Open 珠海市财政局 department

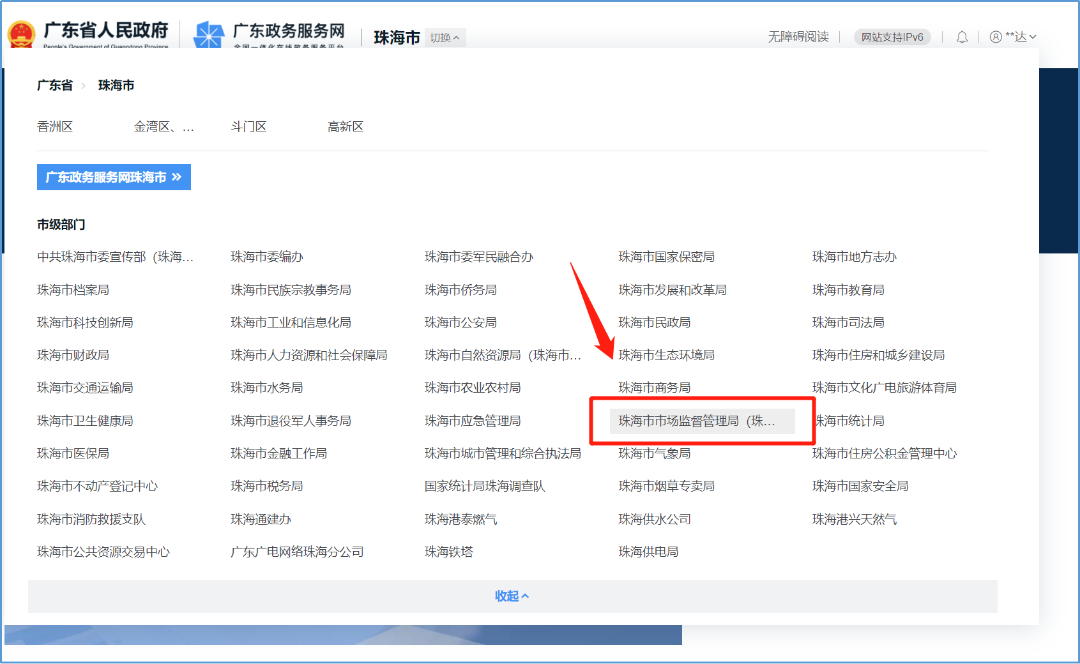click(73, 355)
